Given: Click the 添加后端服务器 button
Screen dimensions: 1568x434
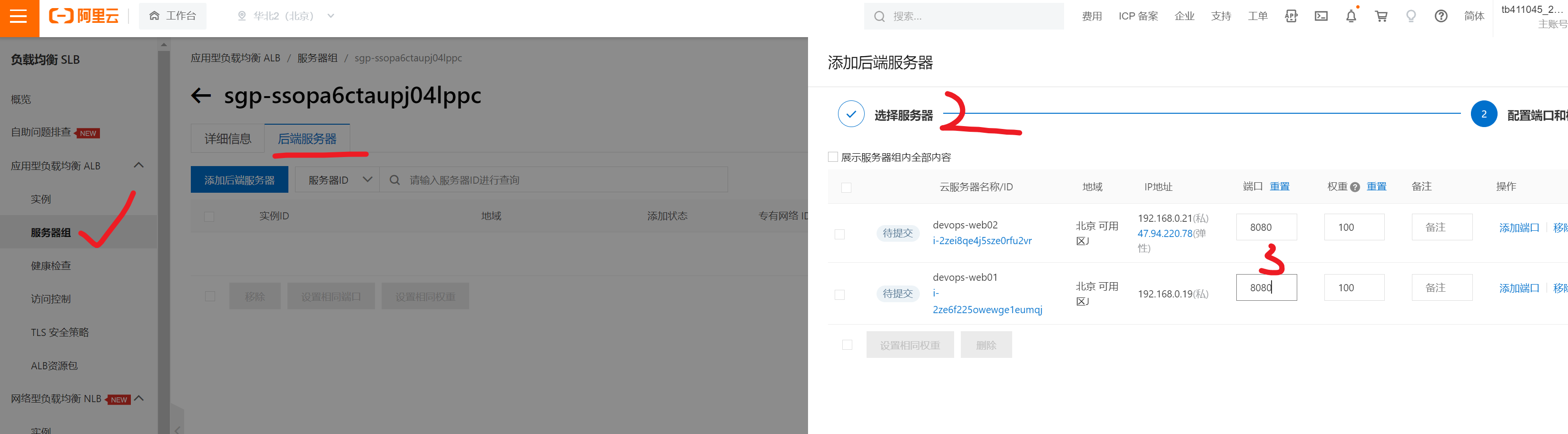Looking at the screenshot, I should 239,180.
